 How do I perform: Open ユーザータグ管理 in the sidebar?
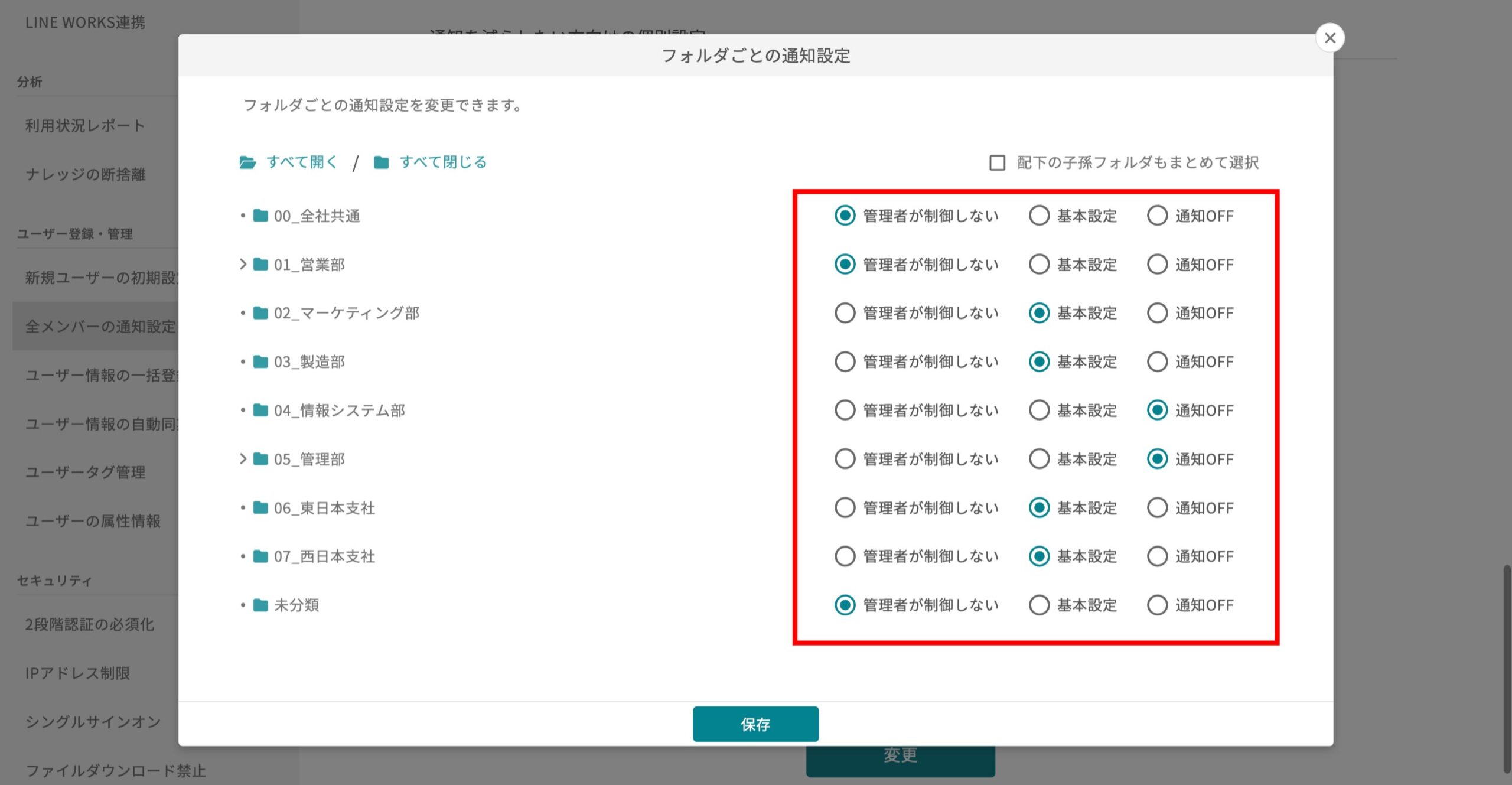pyautogui.click(x=85, y=472)
